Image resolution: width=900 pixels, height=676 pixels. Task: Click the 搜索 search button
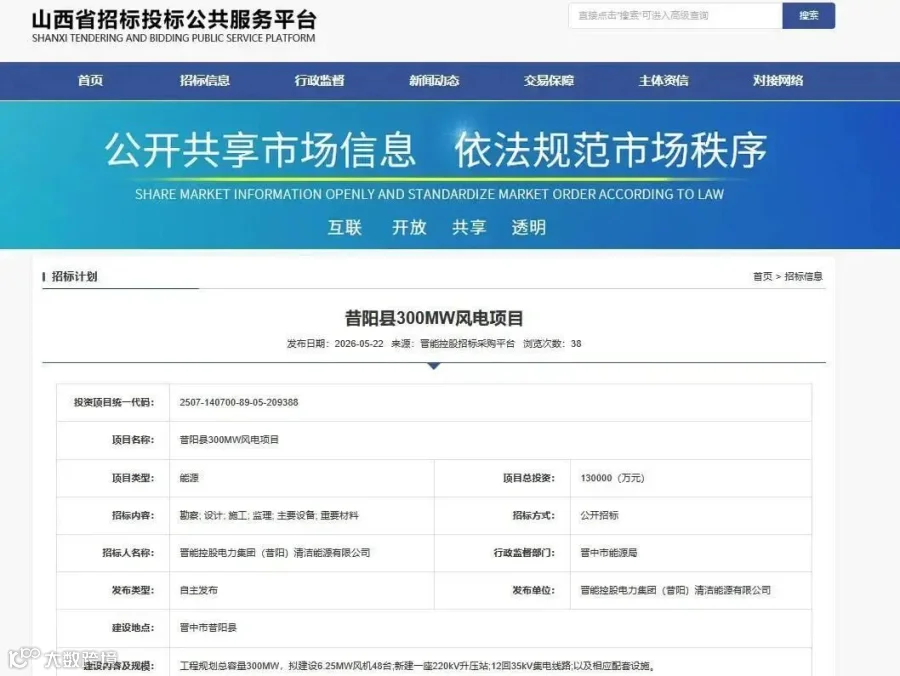coord(809,15)
